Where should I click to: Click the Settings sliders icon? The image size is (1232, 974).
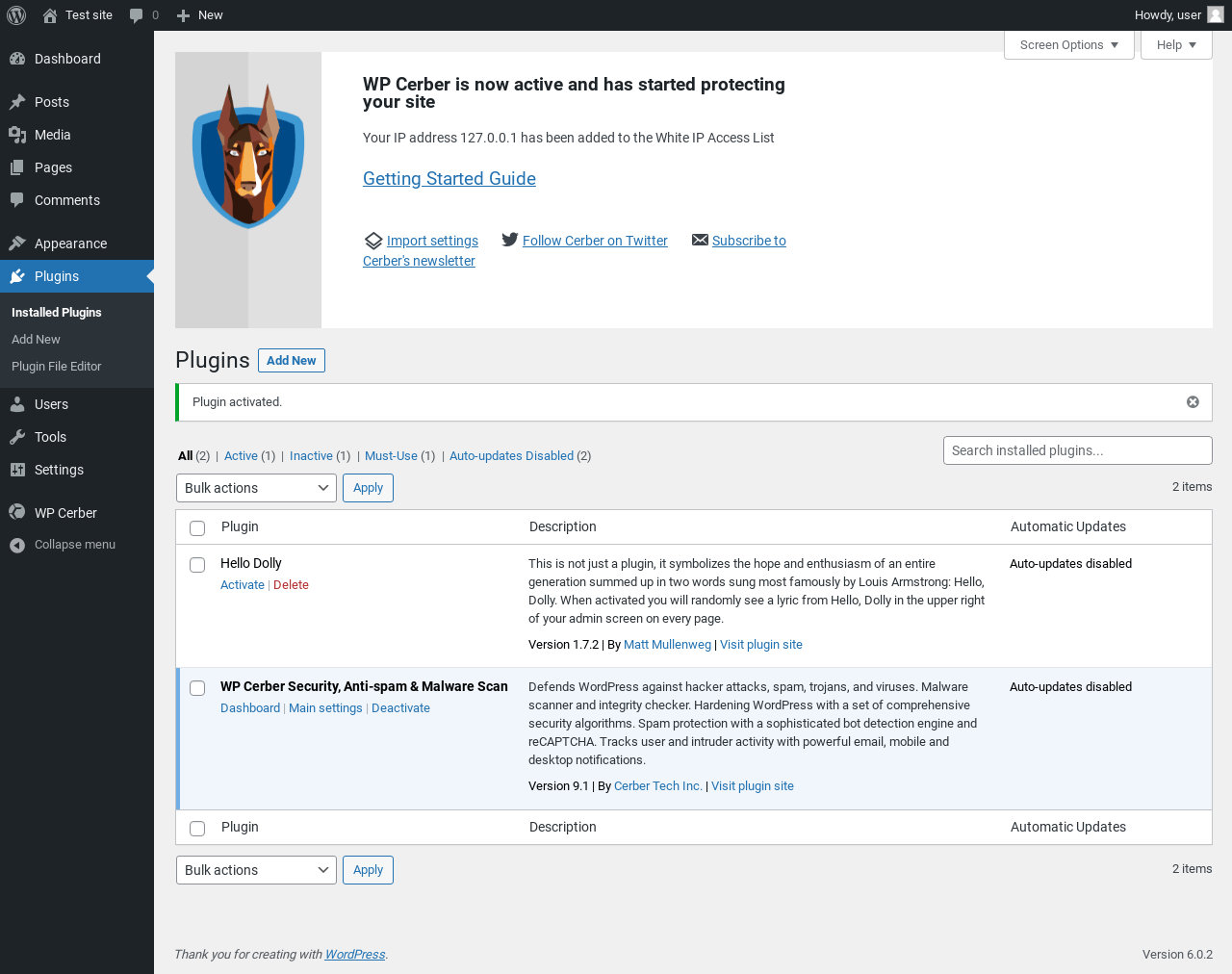(x=17, y=470)
